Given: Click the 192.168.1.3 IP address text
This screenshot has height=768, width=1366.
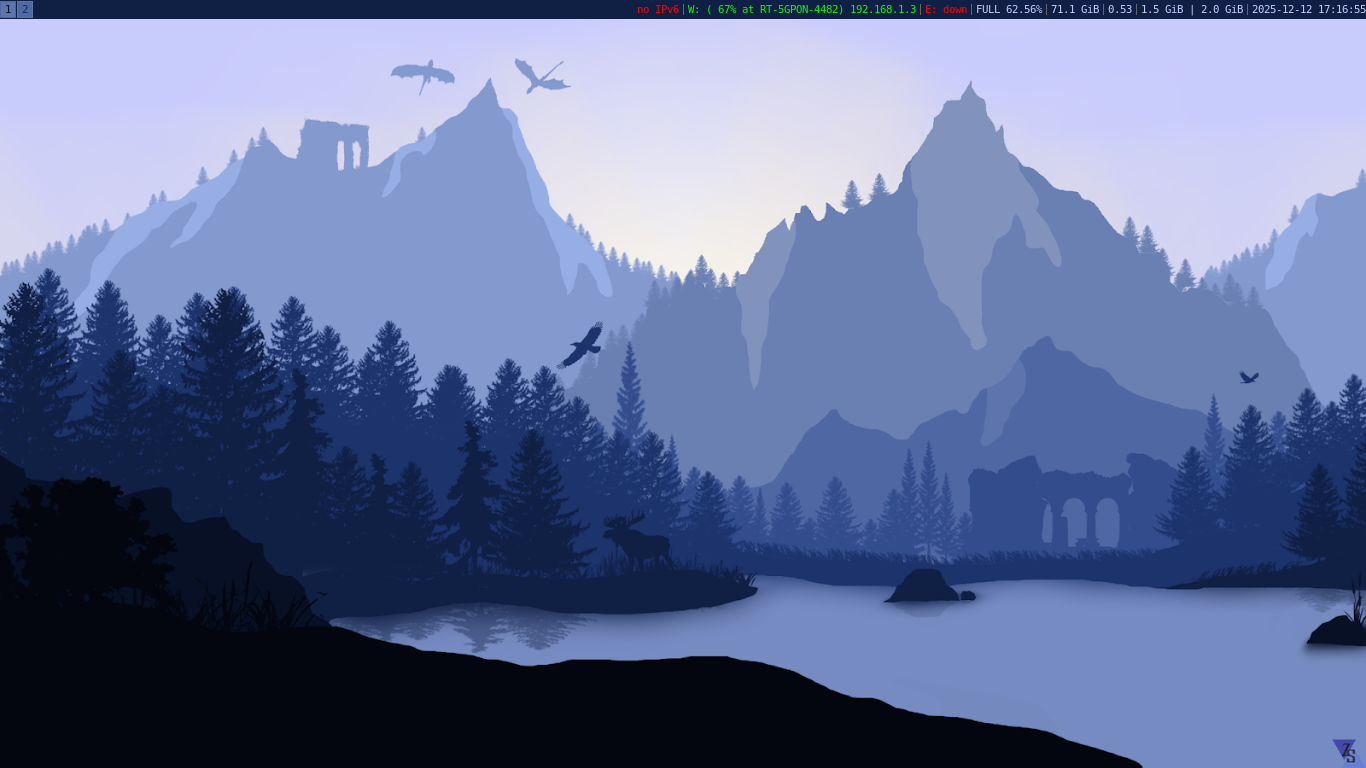Looking at the screenshot, I should (x=882, y=9).
